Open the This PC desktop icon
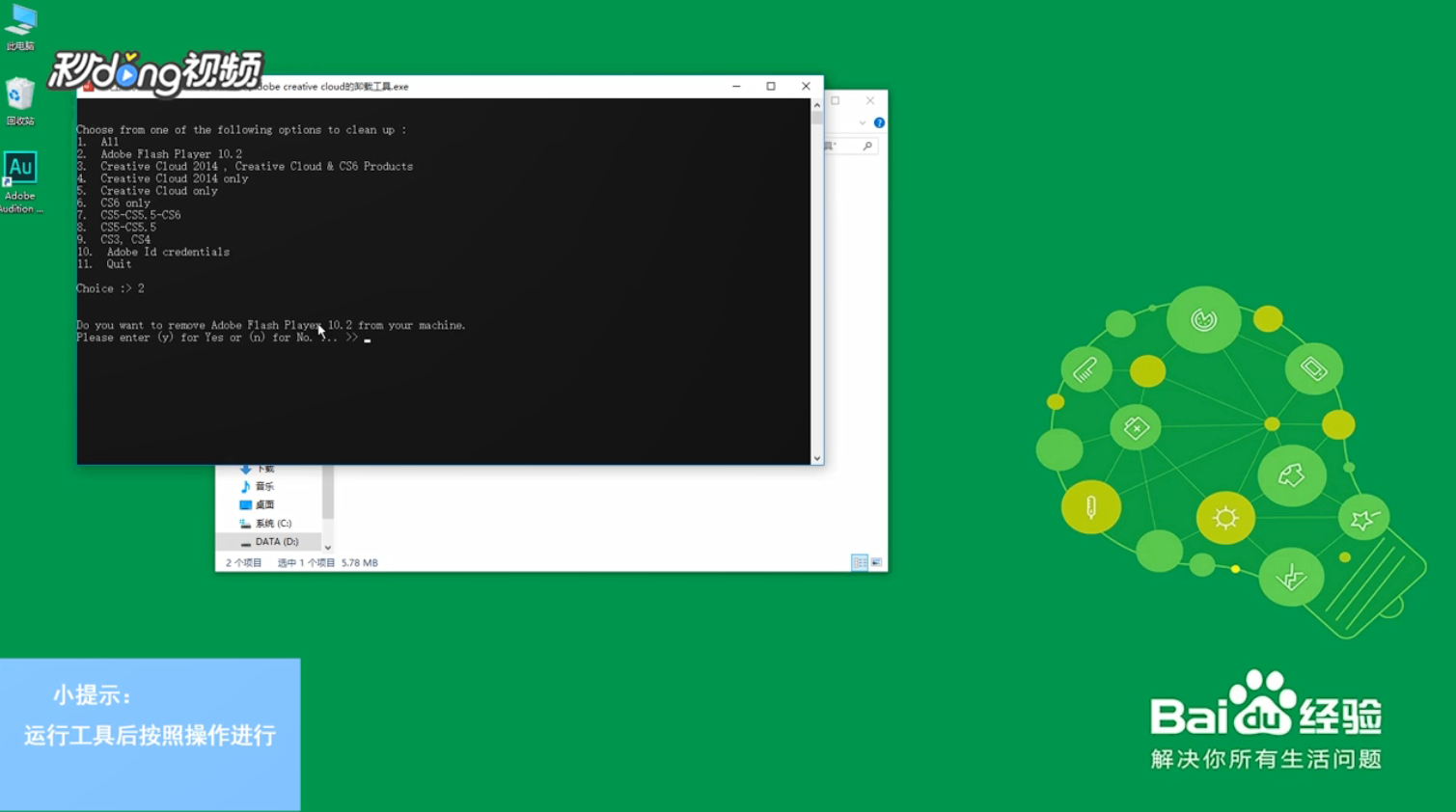1456x812 pixels. tap(20, 27)
